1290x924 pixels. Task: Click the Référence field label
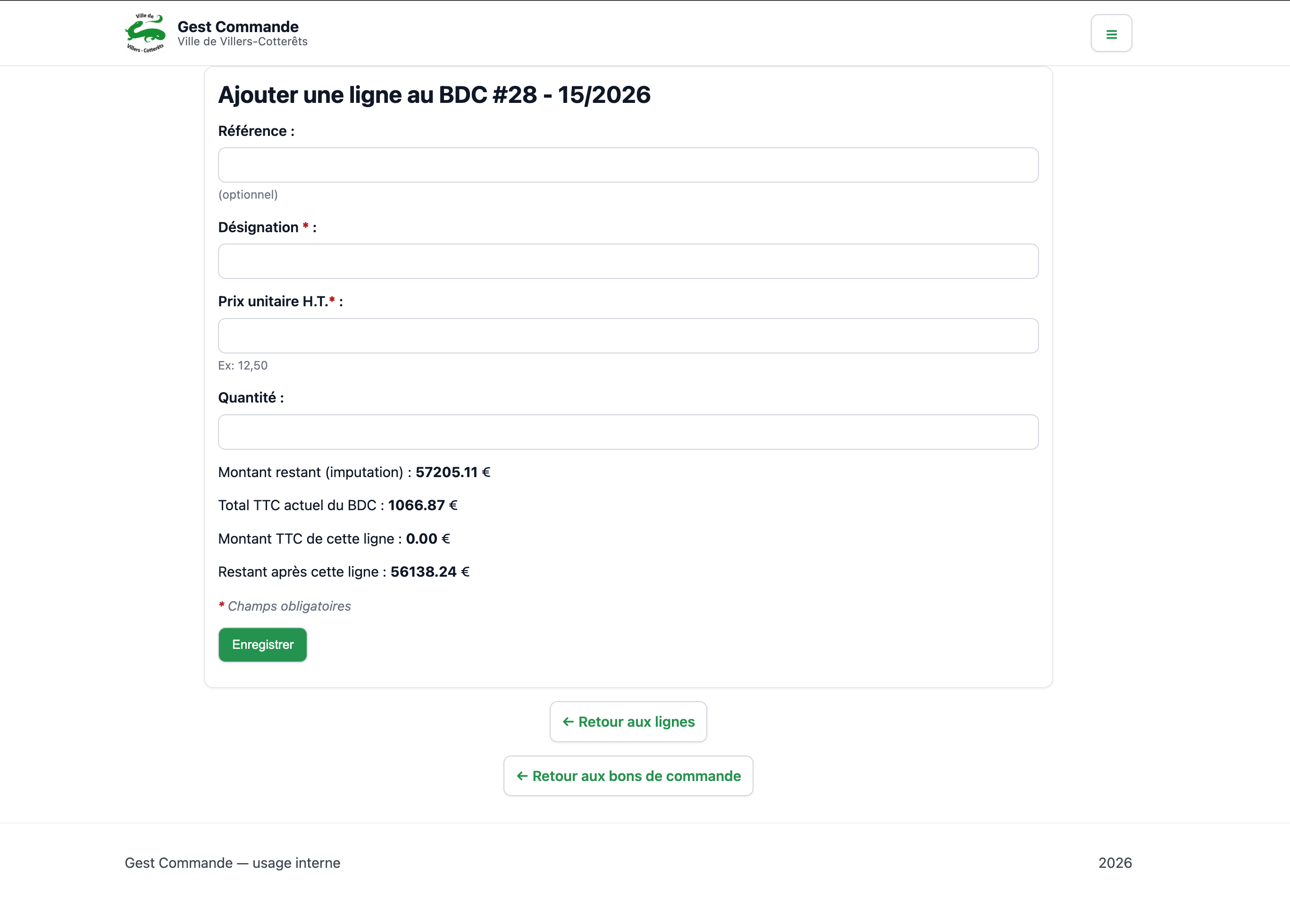click(256, 131)
